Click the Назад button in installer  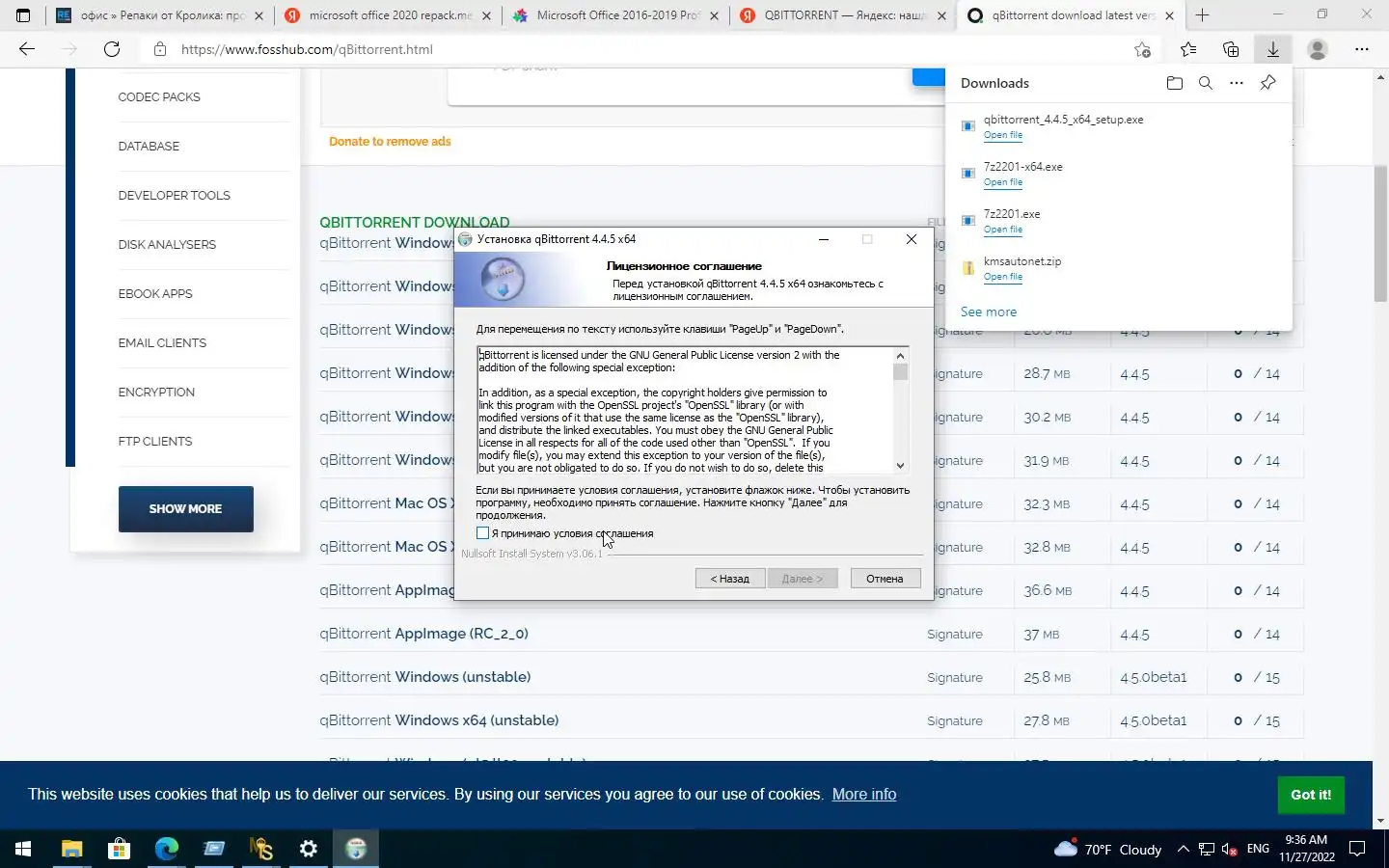(x=729, y=579)
